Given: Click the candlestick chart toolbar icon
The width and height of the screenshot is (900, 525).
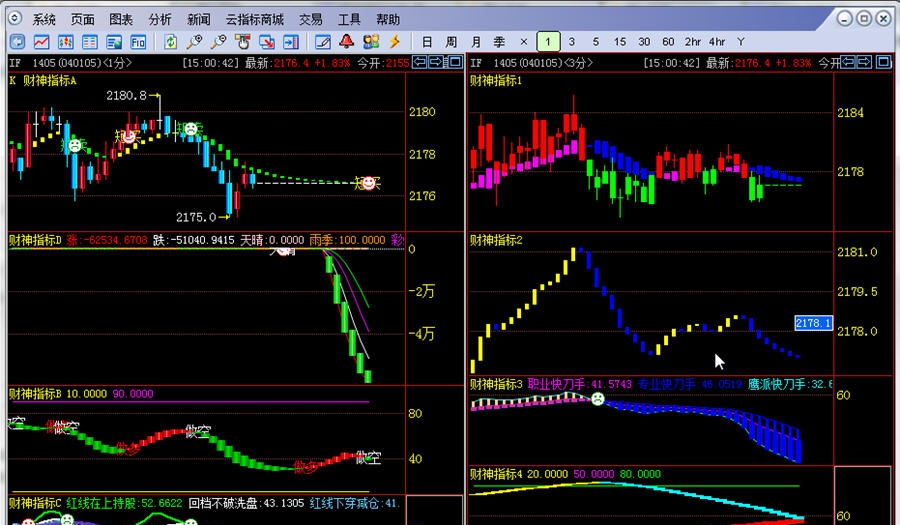Looking at the screenshot, I should click(x=65, y=42).
